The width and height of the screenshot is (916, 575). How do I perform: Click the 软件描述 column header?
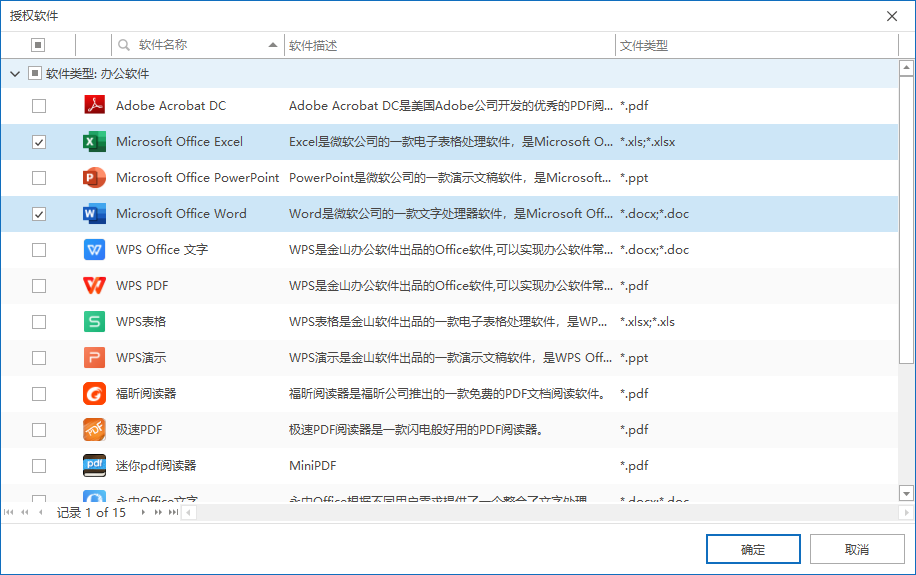click(450, 45)
